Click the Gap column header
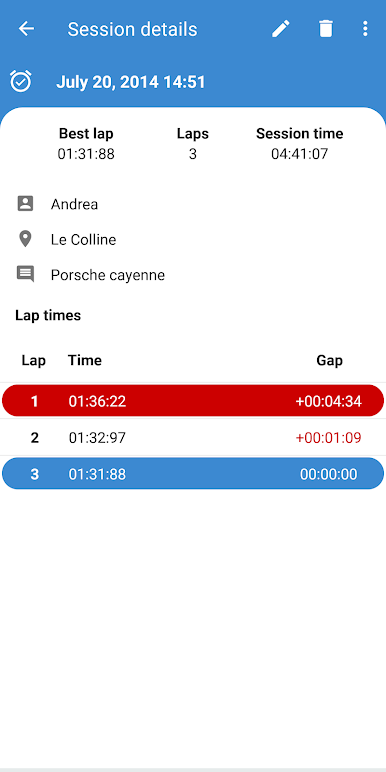The width and height of the screenshot is (386, 772). [329, 360]
